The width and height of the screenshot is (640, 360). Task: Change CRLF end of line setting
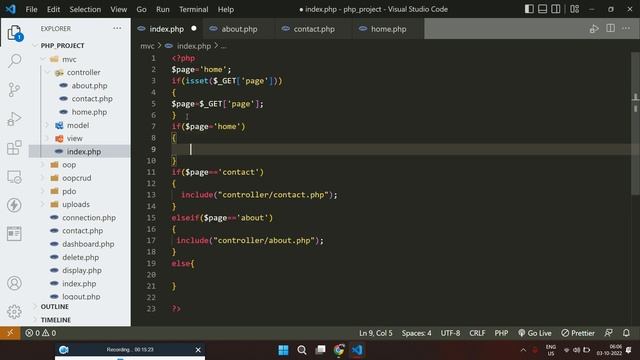[477, 333]
